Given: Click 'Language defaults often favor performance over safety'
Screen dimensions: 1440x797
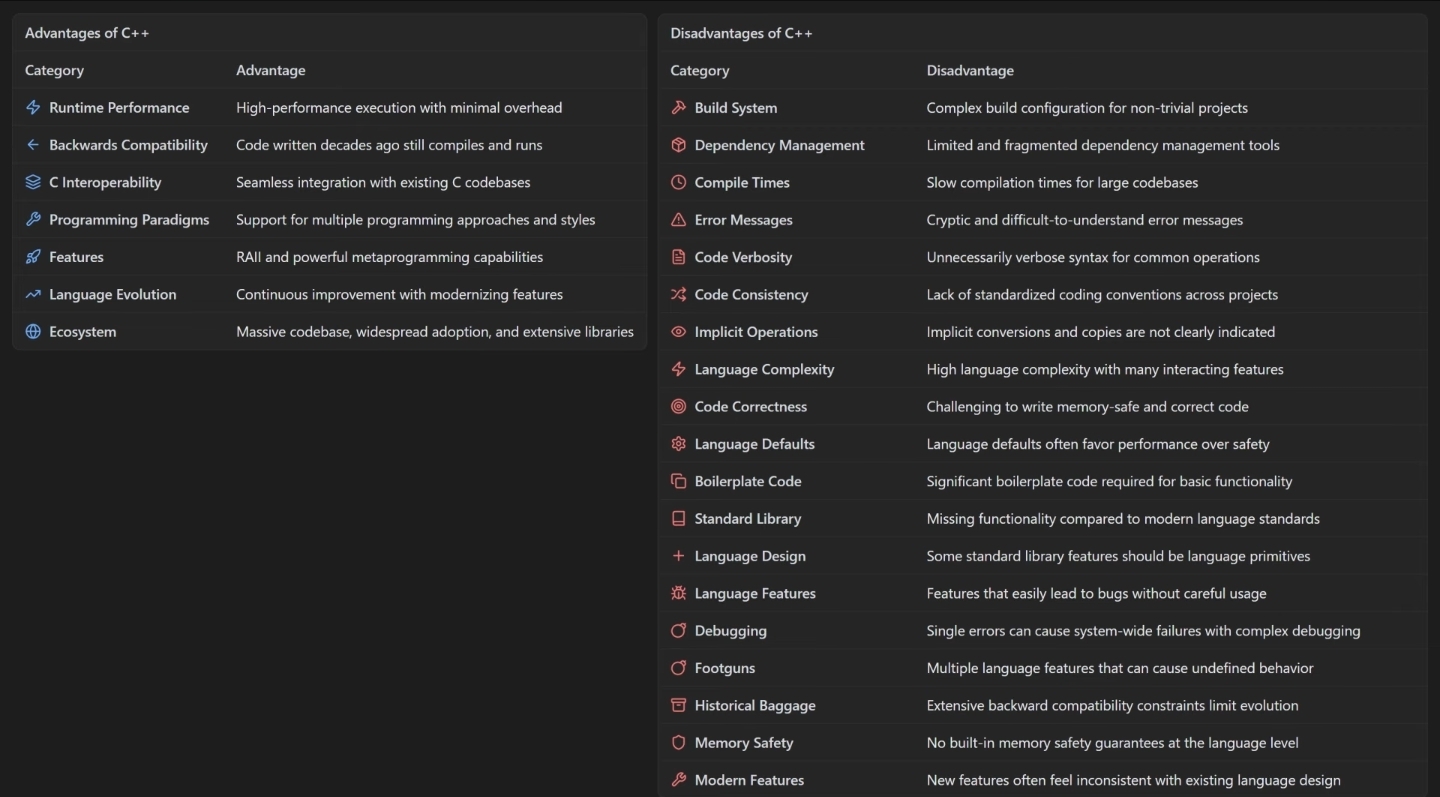Looking at the screenshot, I should (1098, 444).
